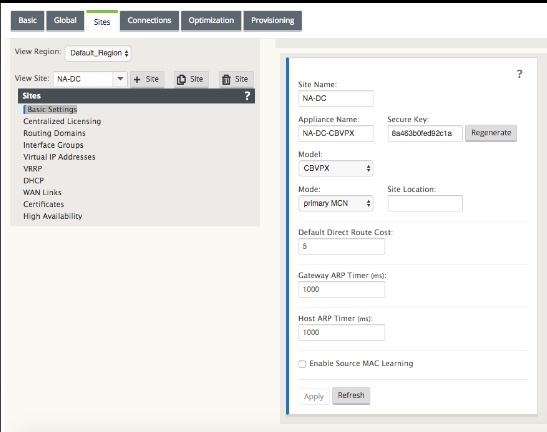Image resolution: width=547 pixels, height=432 pixels.
Task: Switch to the Connections tab
Action: pyautogui.click(x=149, y=21)
